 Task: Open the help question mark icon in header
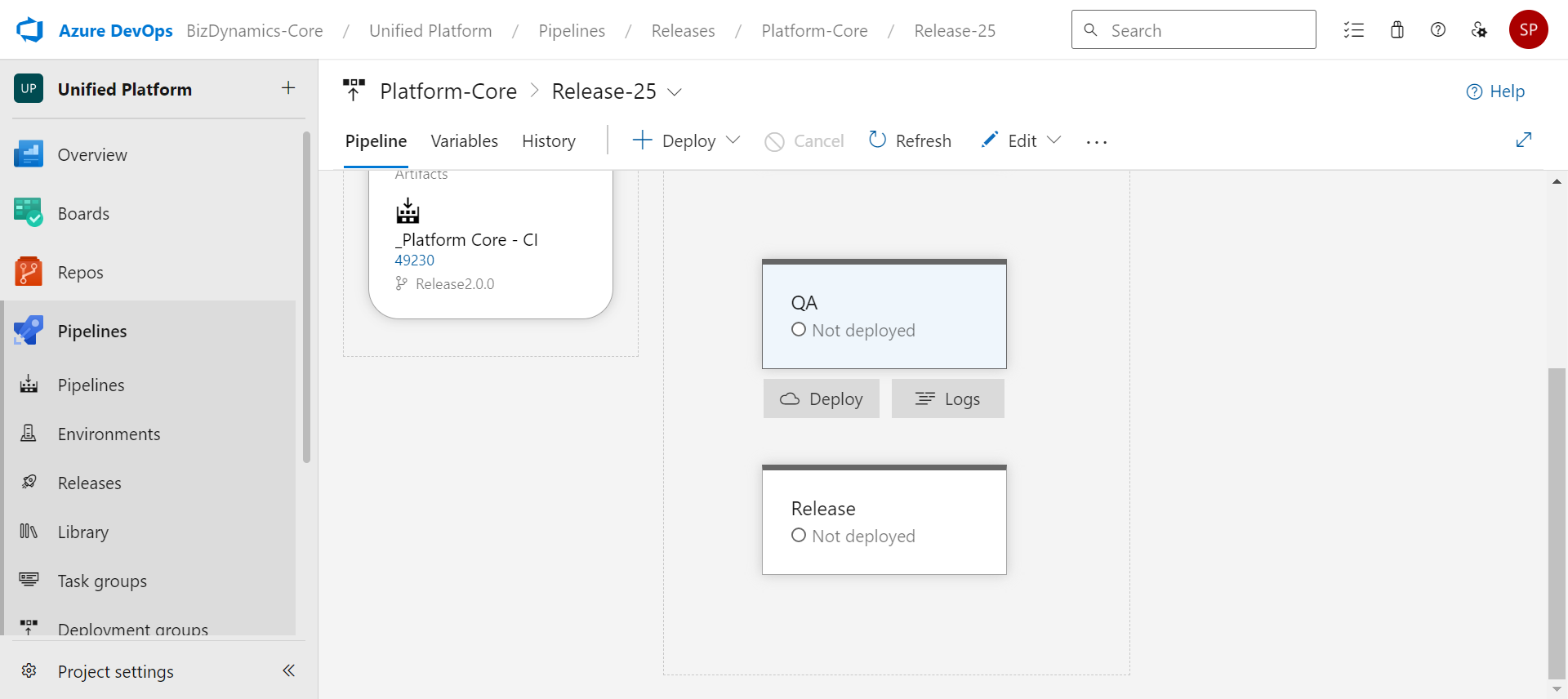[x=1438, y=30]
